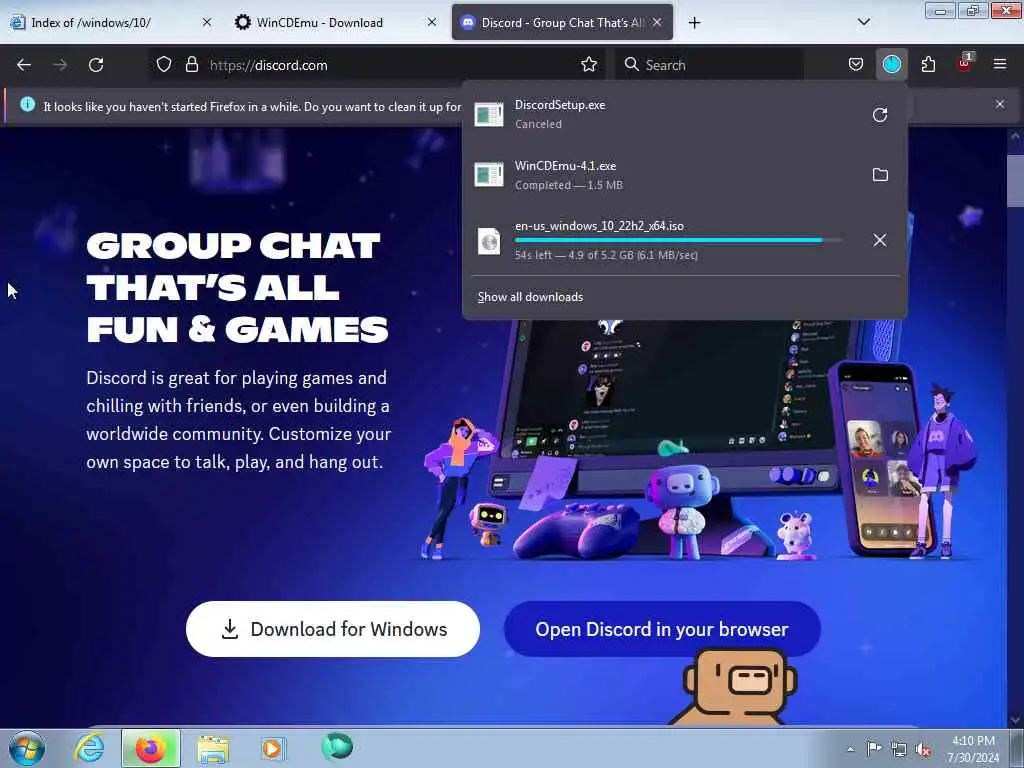
Task: Show all downloads
Action: click(x=530, y=297)
